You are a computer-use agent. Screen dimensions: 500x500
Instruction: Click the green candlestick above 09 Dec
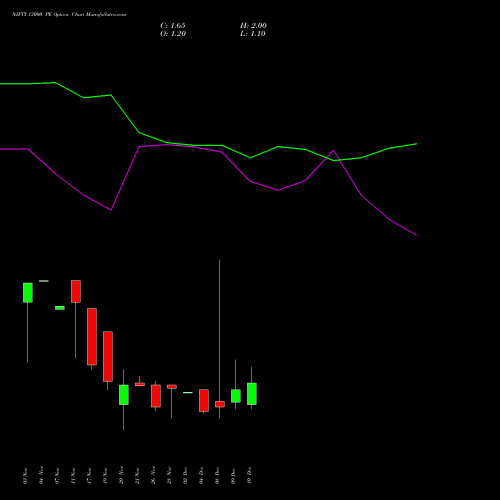236,396
